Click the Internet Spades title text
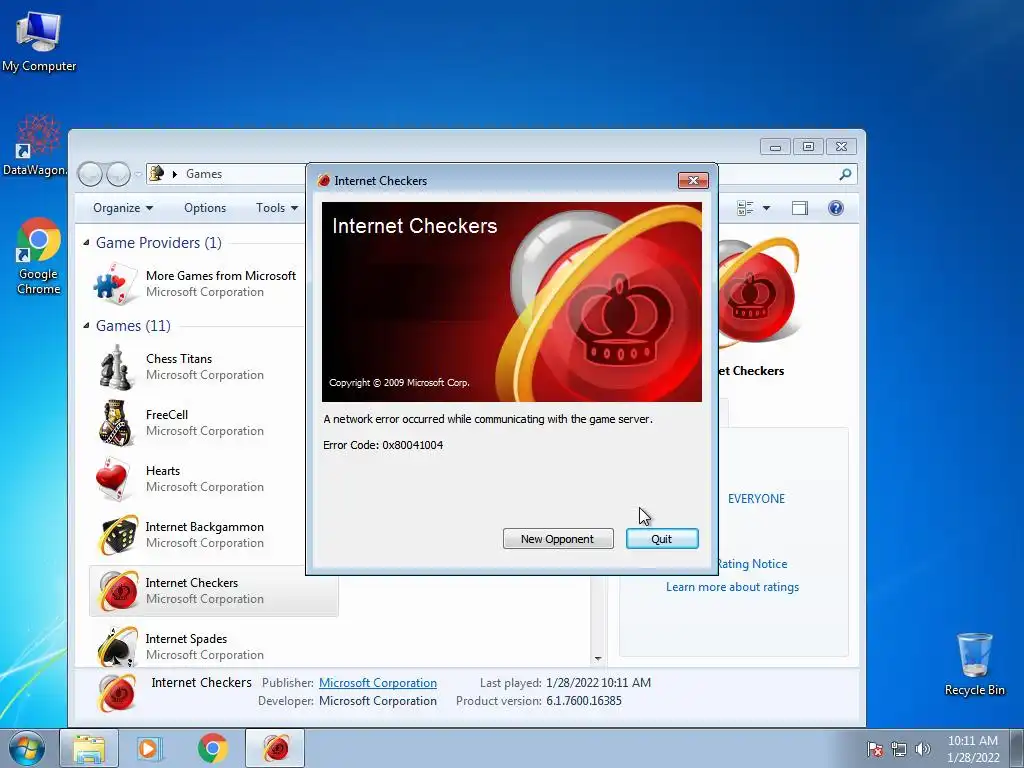Image resolution: width=1024 pixels, height=768 pixels. pos(186,639)
